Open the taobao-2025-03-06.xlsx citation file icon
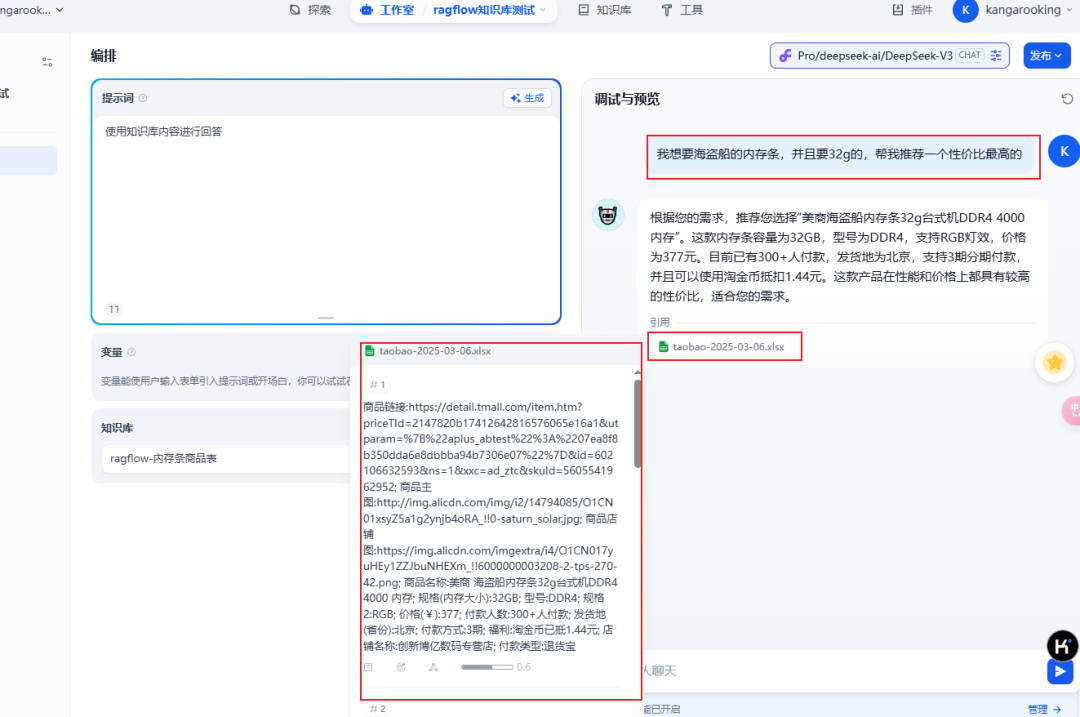Screen dimensions: 1080x717 (665, 346)
